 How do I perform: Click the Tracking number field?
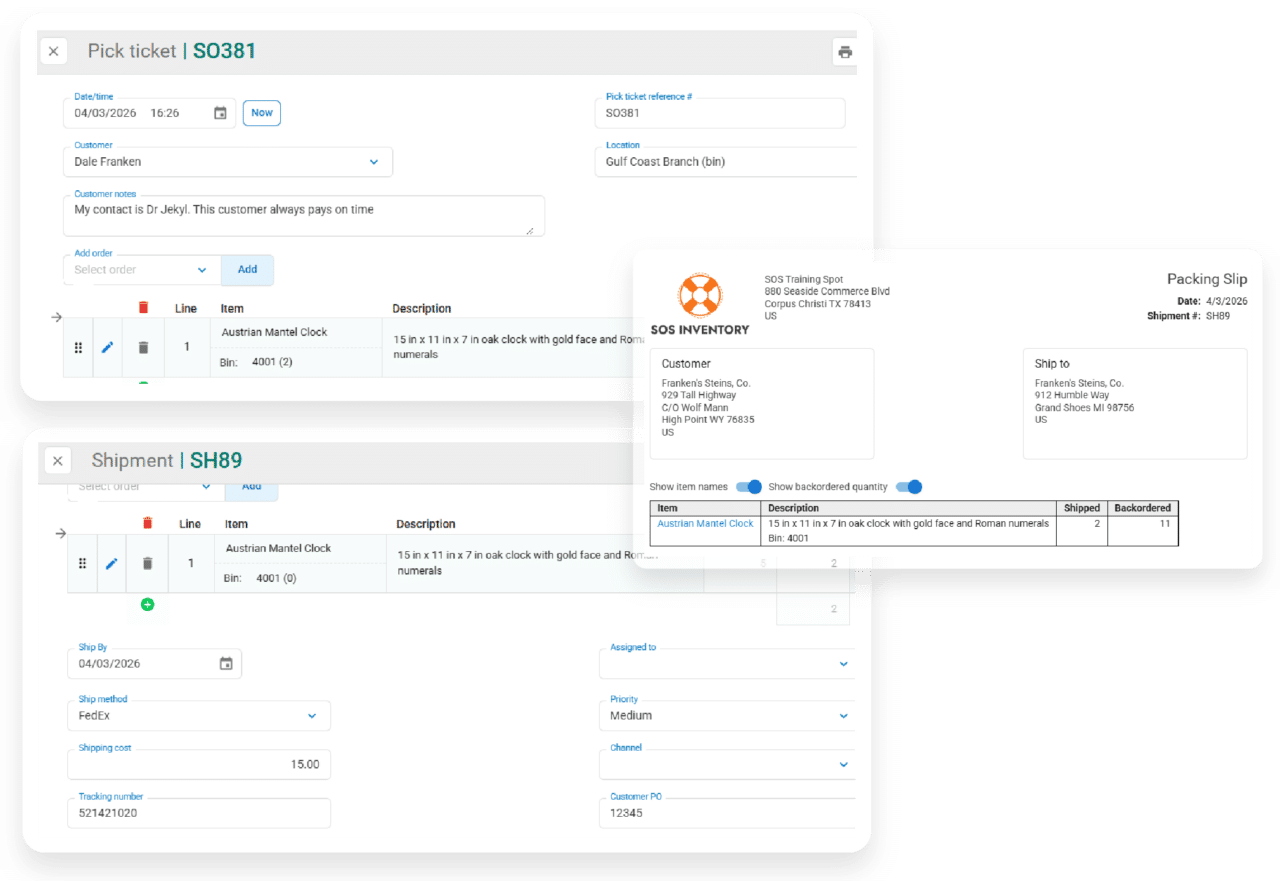point(199,813)
